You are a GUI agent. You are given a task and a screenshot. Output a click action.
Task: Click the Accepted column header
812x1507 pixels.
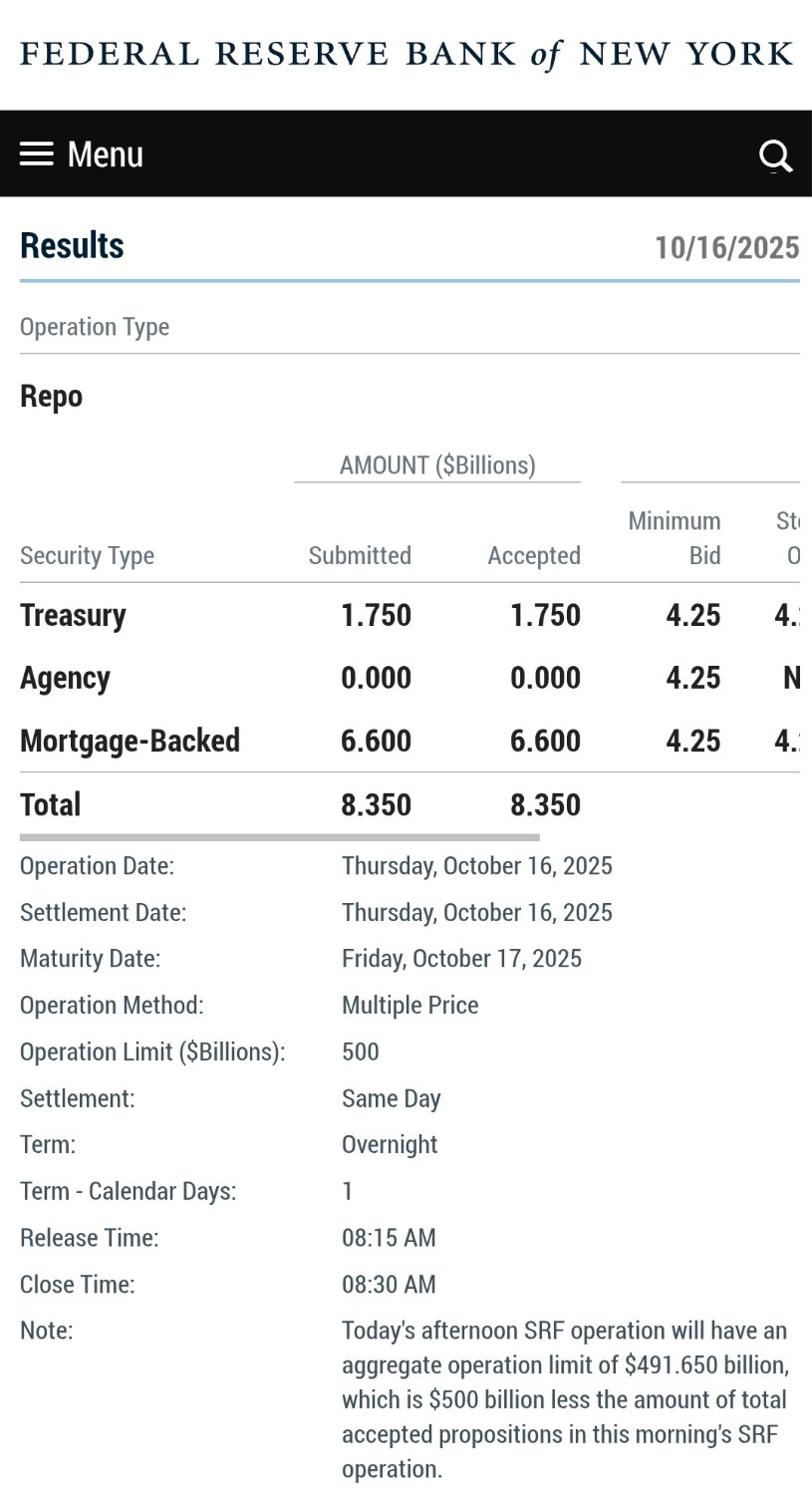click(x=534, y=555)
